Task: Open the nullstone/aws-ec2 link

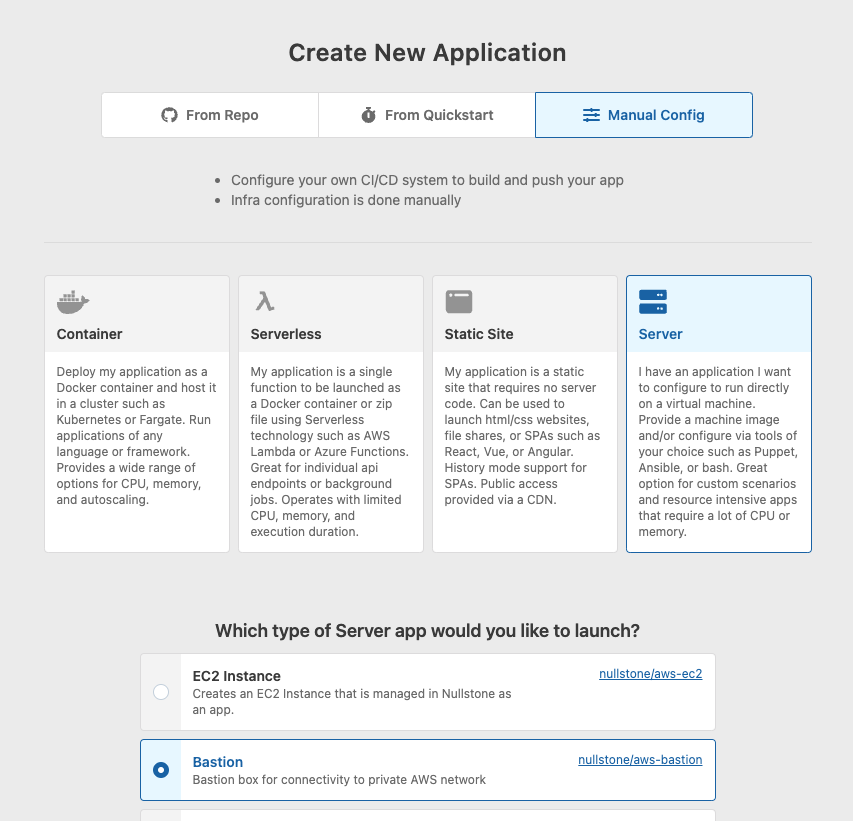Action: (650, 674)
